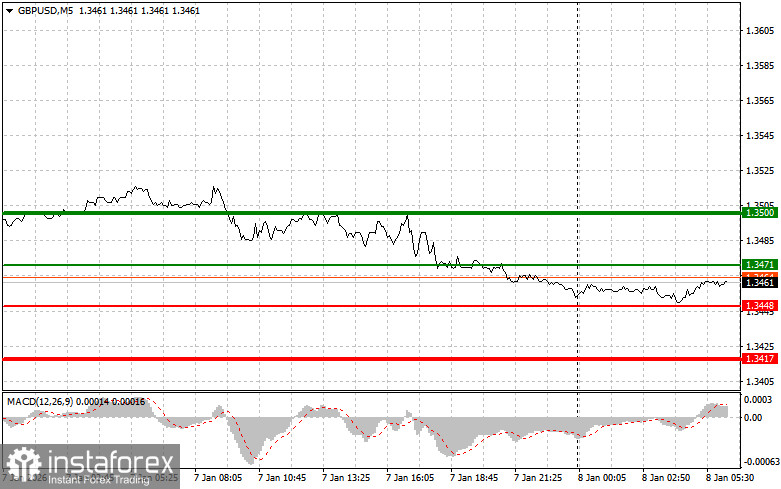This screenshot has height=489, width=781.
Task: Click the InstaForex gear logo icon
Action: 23,465
